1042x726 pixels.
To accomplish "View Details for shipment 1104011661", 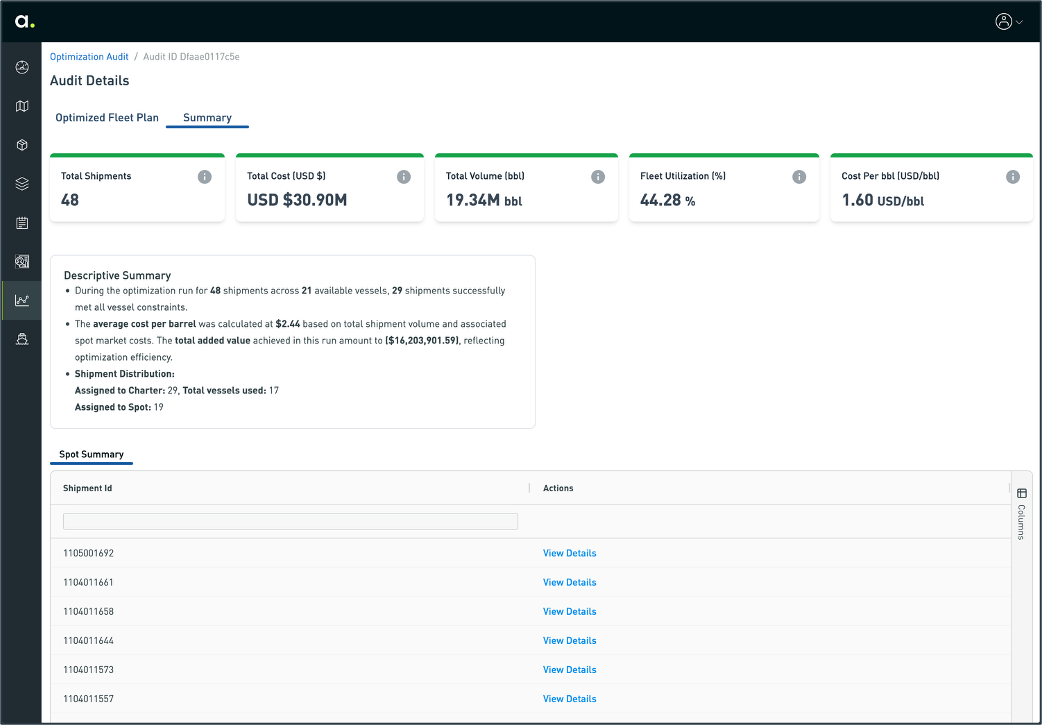I will coord(570,582).
